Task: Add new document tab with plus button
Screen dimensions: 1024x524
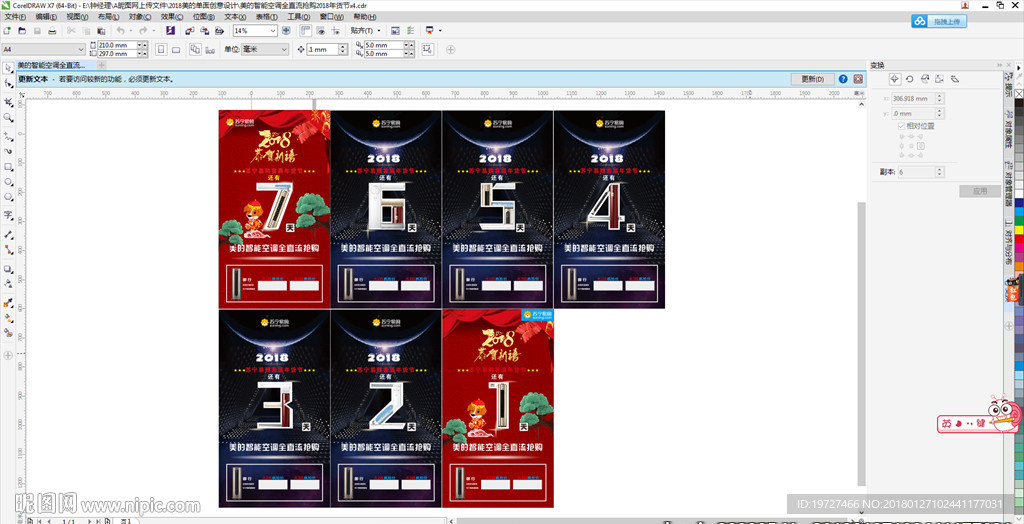Action: pyautogui.click(x=102, y=65)
